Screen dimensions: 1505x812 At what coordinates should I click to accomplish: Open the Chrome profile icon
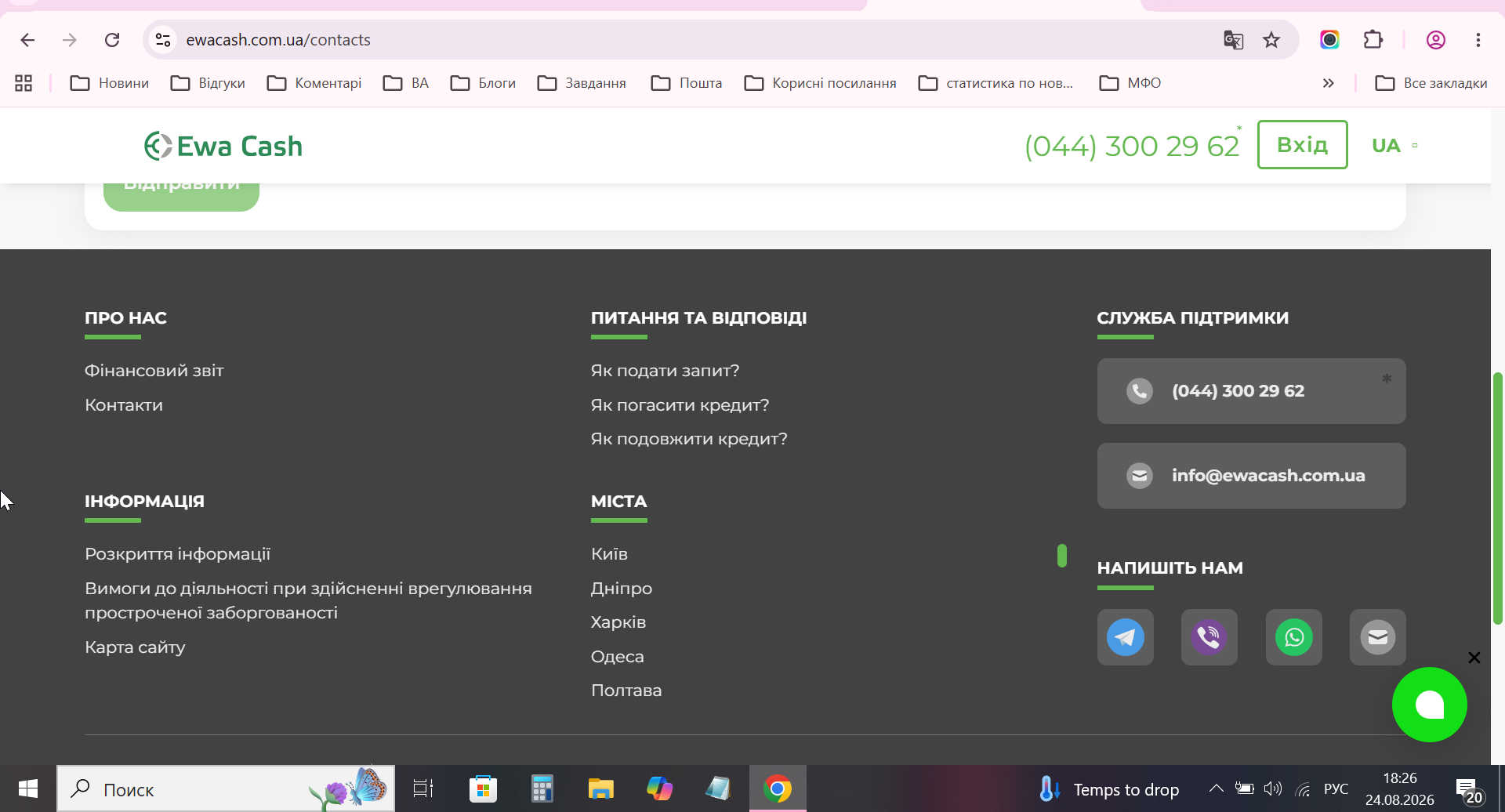[x=1435, y=40]
